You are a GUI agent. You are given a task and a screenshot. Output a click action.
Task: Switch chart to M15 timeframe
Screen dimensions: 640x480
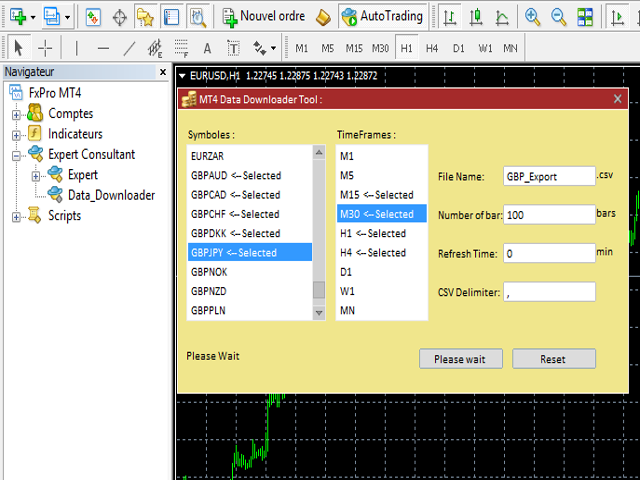click(x=354, y=48)
